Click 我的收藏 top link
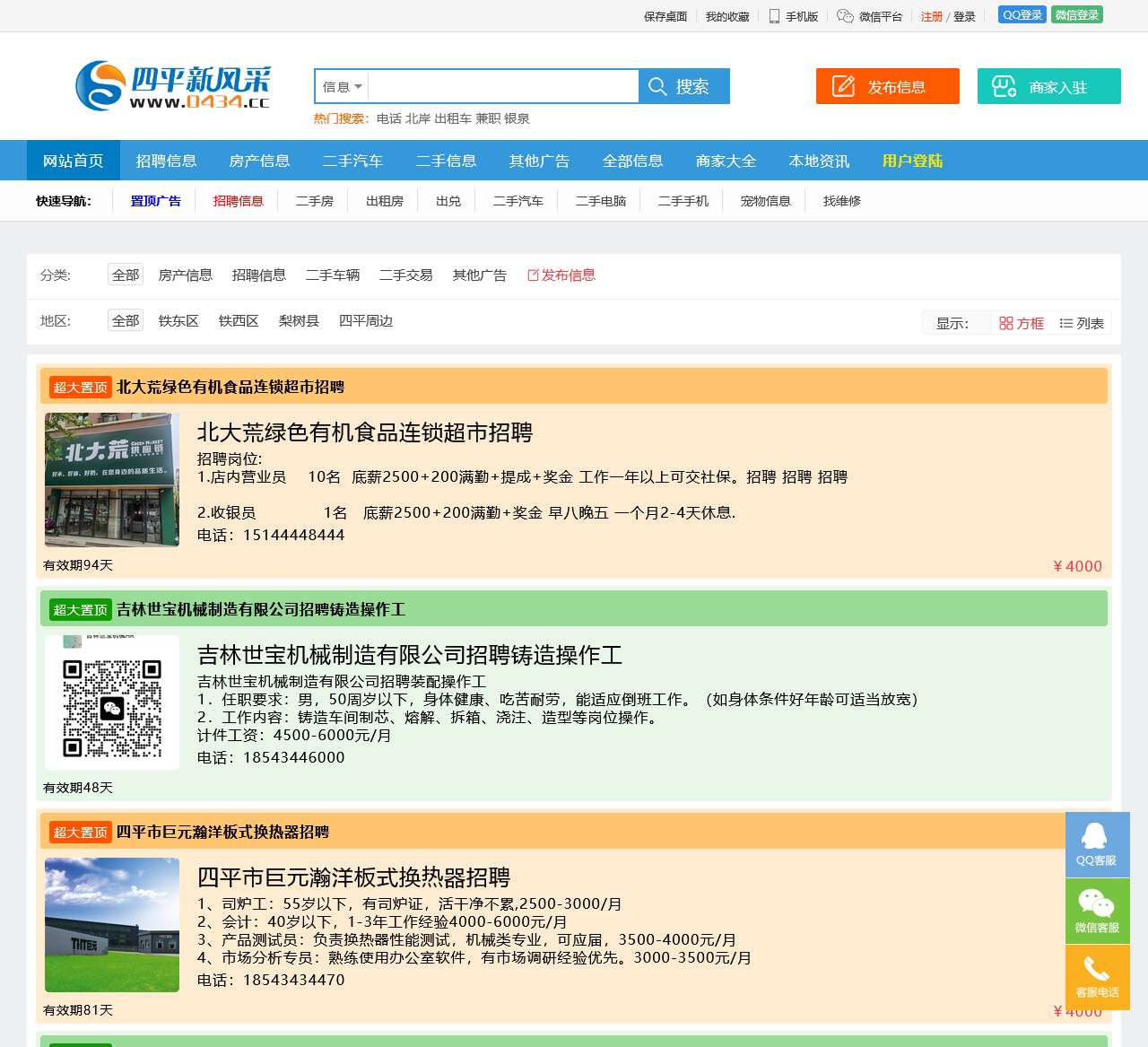The height and width of the screenshot is (1047, 1148). (x=727, y=16)
